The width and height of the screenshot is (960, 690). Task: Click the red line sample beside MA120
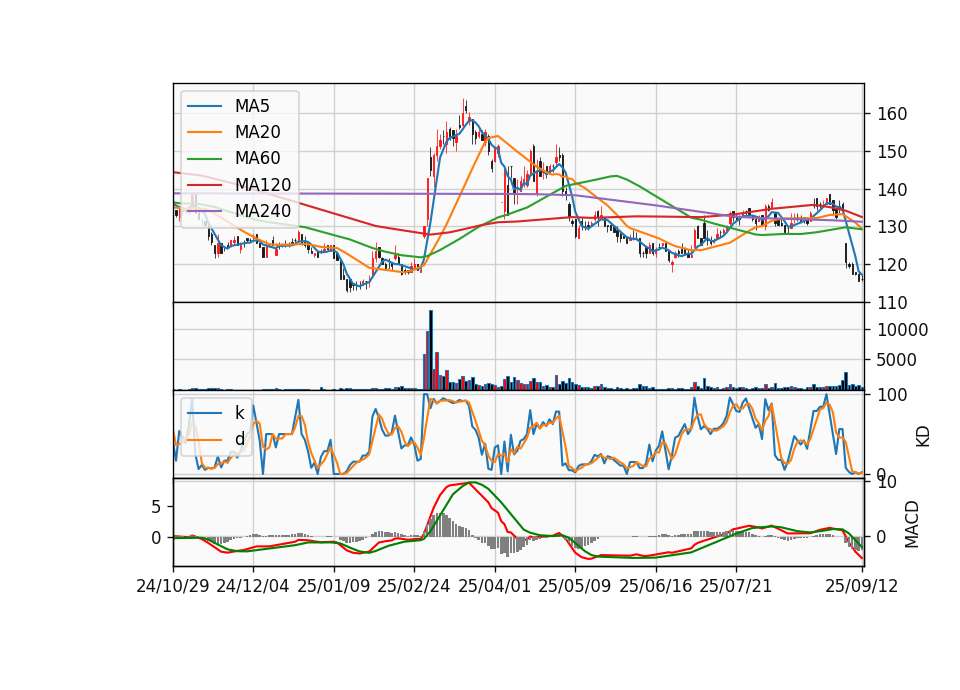click(x=204, y=186)
